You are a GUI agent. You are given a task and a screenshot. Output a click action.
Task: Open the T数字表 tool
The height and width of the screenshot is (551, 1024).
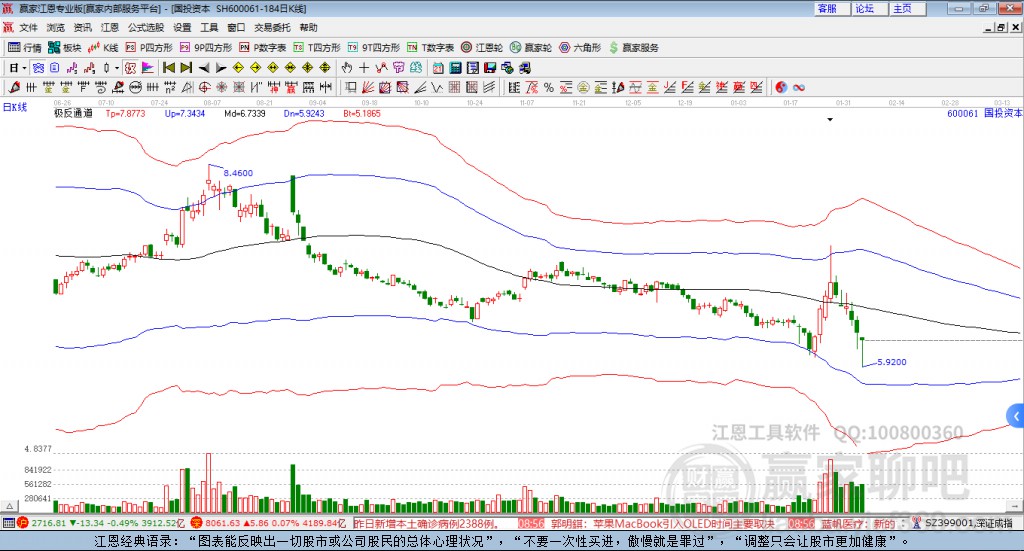tap(430, 48)
